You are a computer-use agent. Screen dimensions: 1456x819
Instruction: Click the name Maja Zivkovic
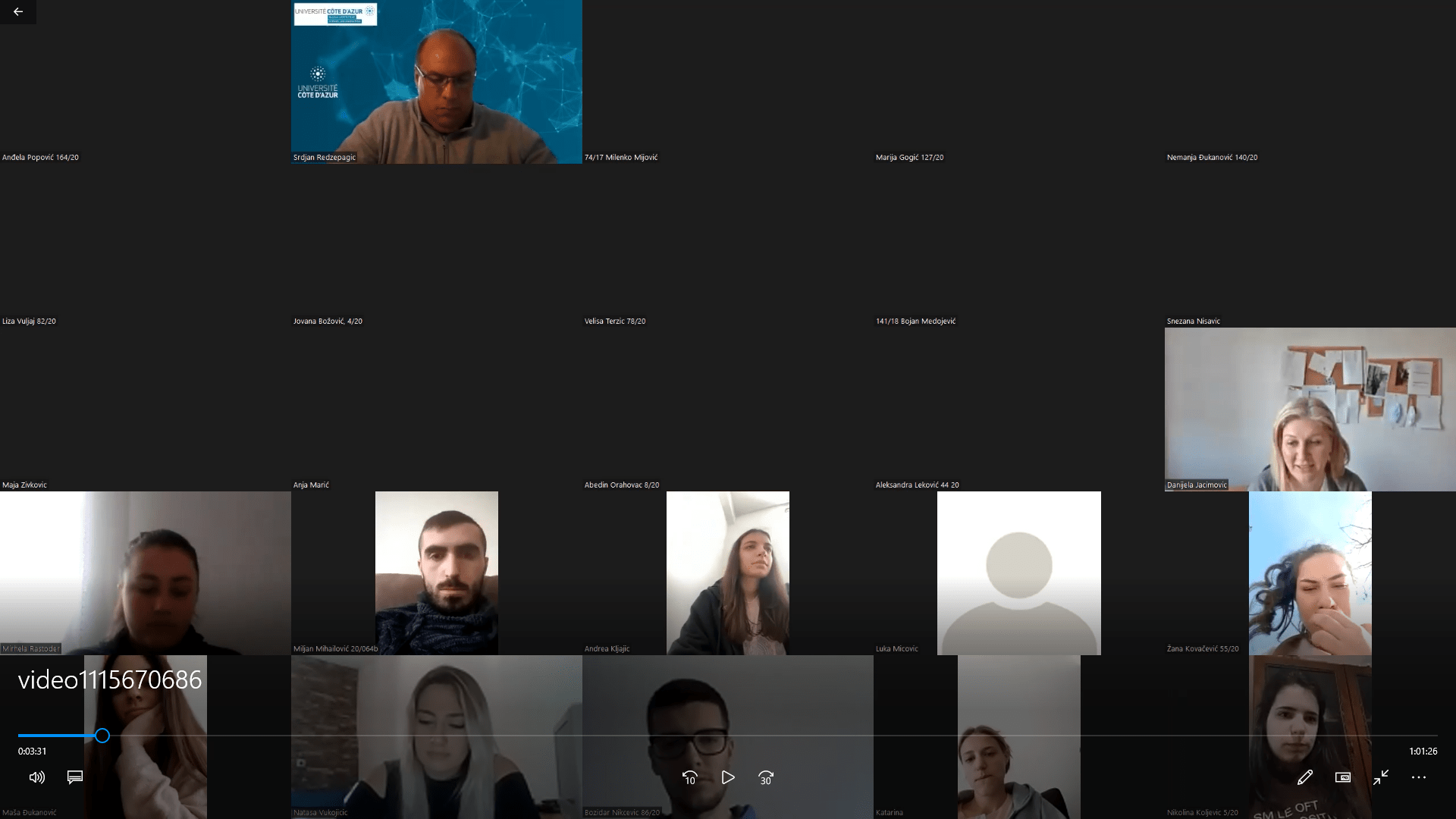pyautogui.click(x=24, y=485)
